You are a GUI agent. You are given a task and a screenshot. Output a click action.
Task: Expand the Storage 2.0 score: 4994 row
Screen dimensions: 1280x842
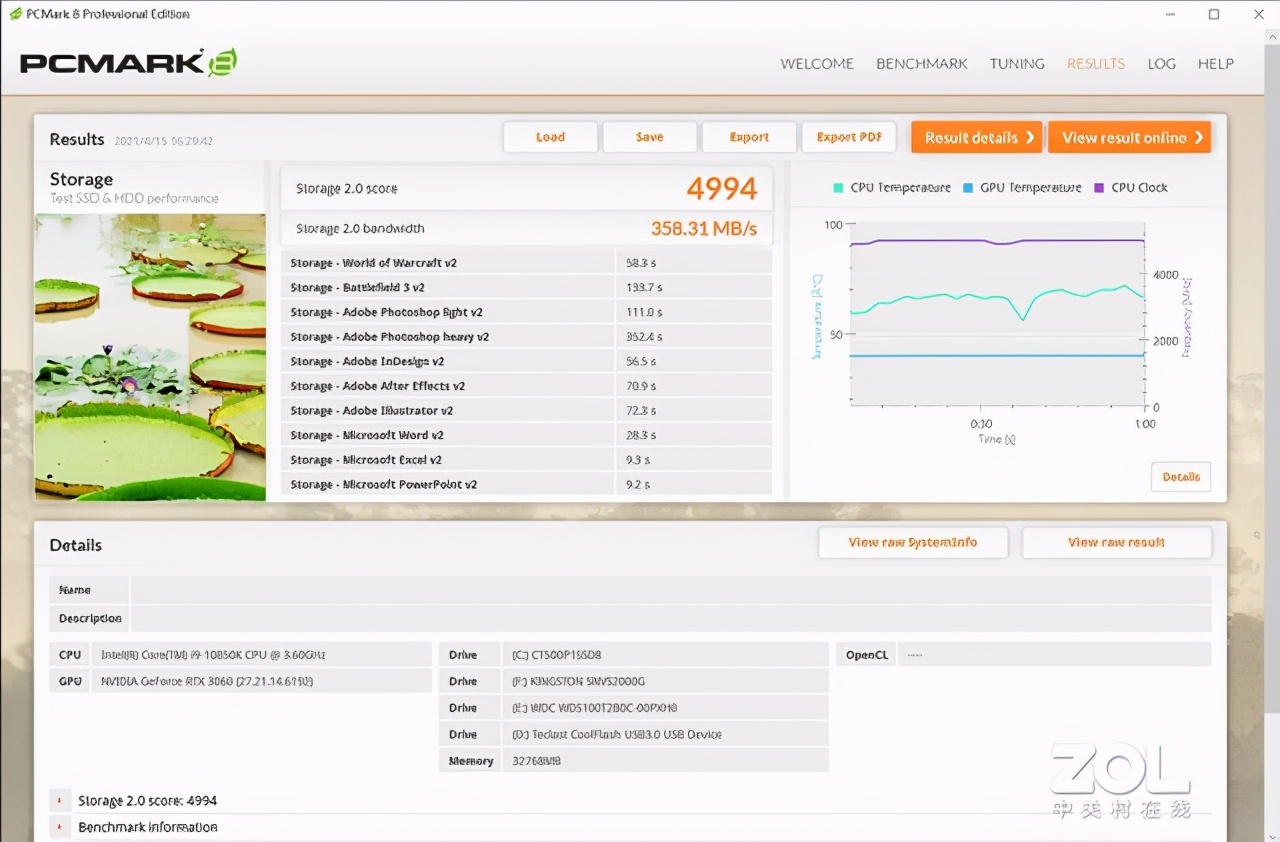pyautogui.click(x=61, y=801)
